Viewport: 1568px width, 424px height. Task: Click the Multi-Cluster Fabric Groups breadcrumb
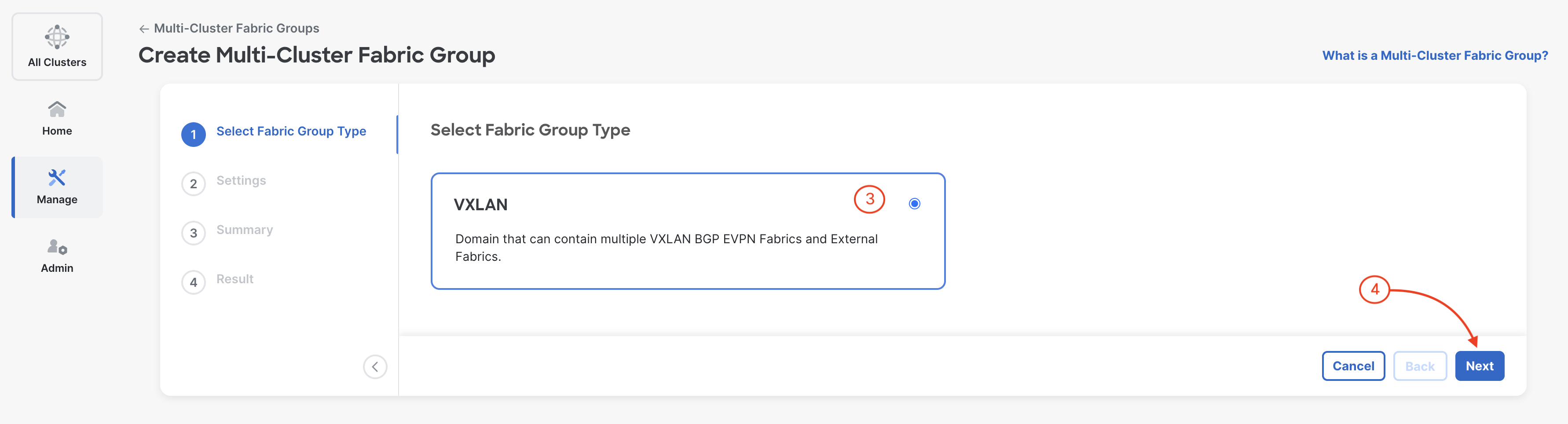point(236,28)
